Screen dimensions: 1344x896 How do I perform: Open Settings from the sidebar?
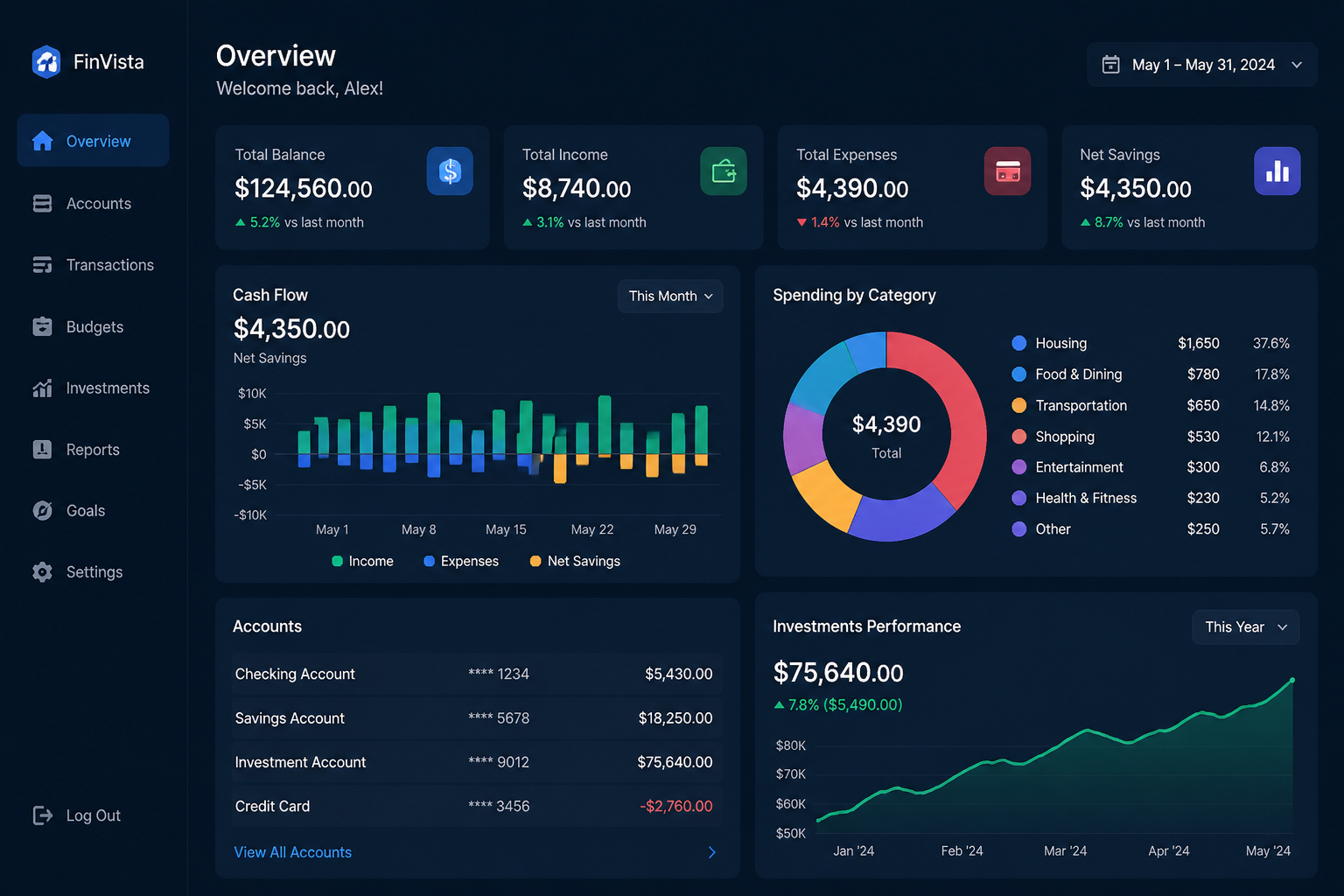tap(93, 571)
